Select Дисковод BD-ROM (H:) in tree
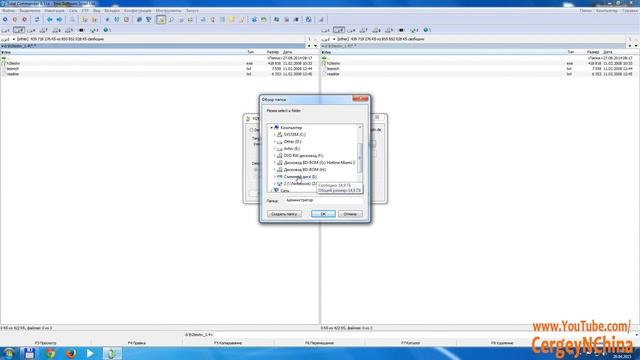 pos(304,169)
